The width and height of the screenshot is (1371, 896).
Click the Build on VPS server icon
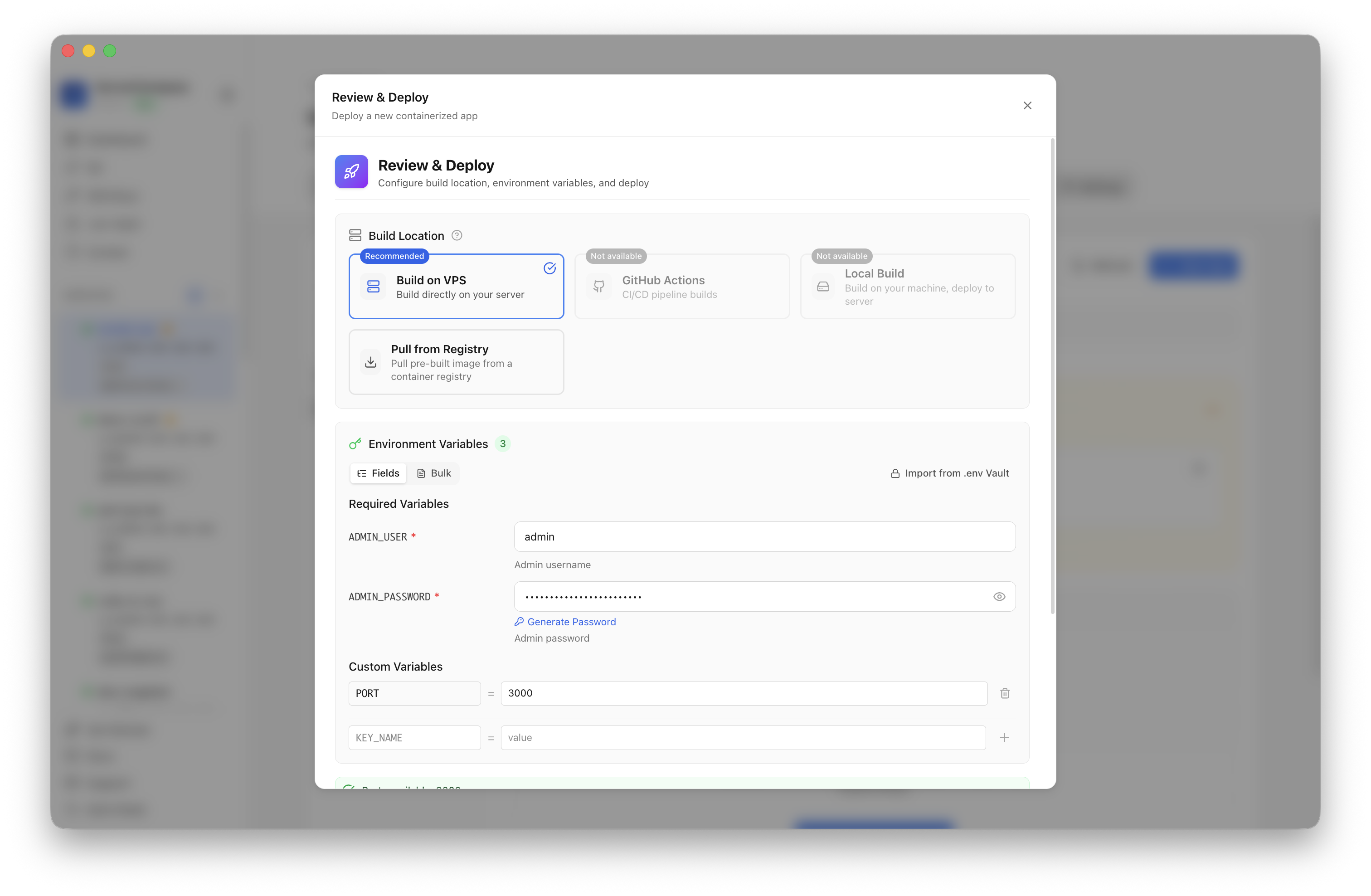[x=373, y=287]
